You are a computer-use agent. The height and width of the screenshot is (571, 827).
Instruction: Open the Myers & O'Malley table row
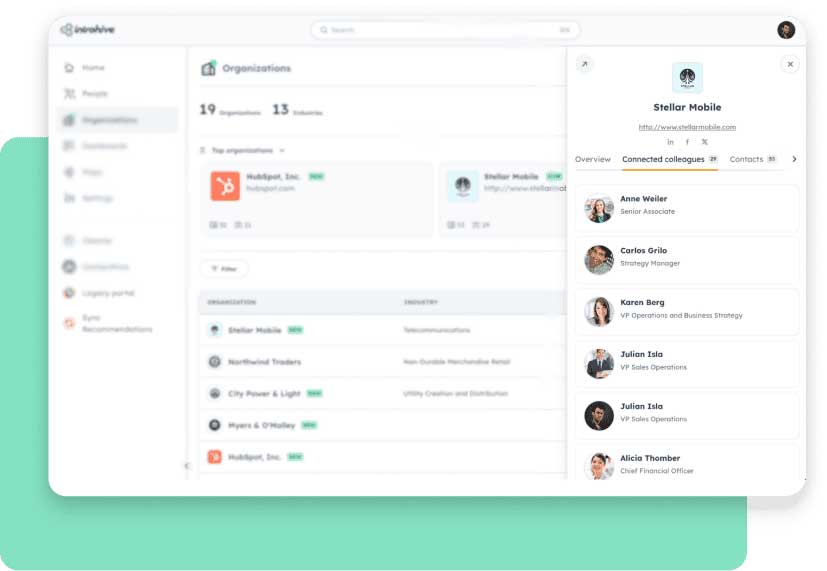[382, 425]
